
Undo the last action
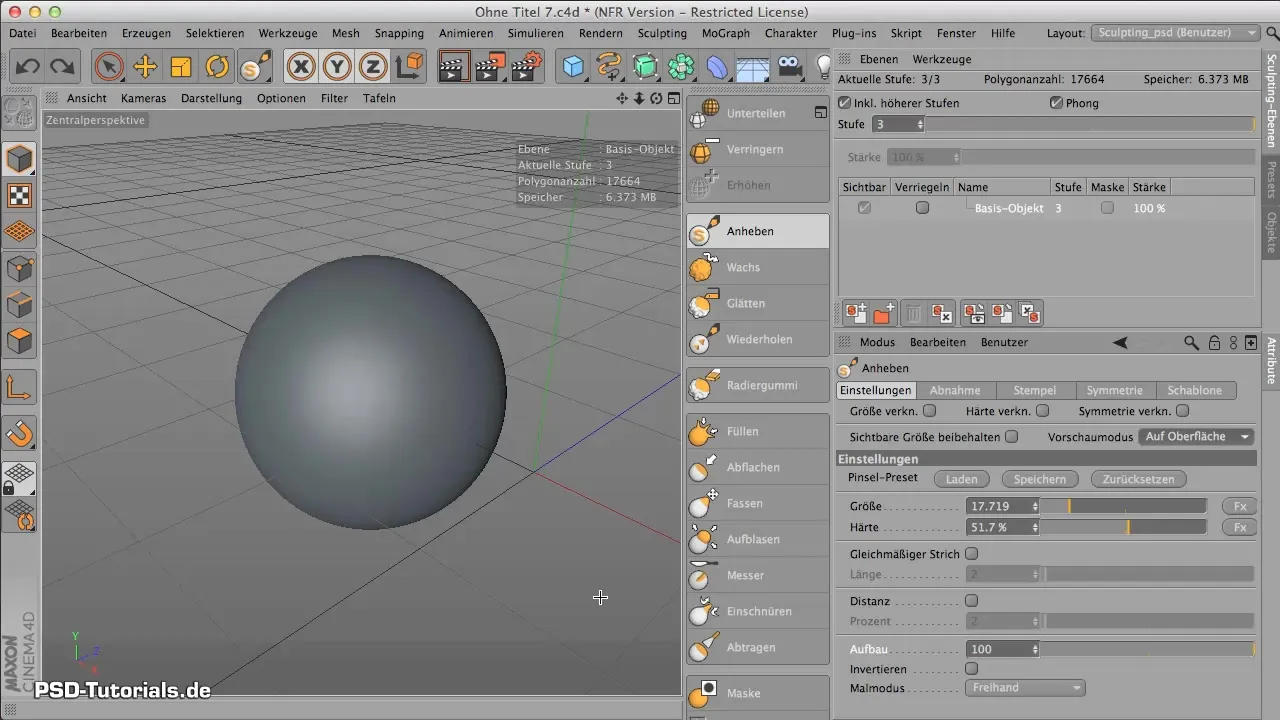click(28, 67)
